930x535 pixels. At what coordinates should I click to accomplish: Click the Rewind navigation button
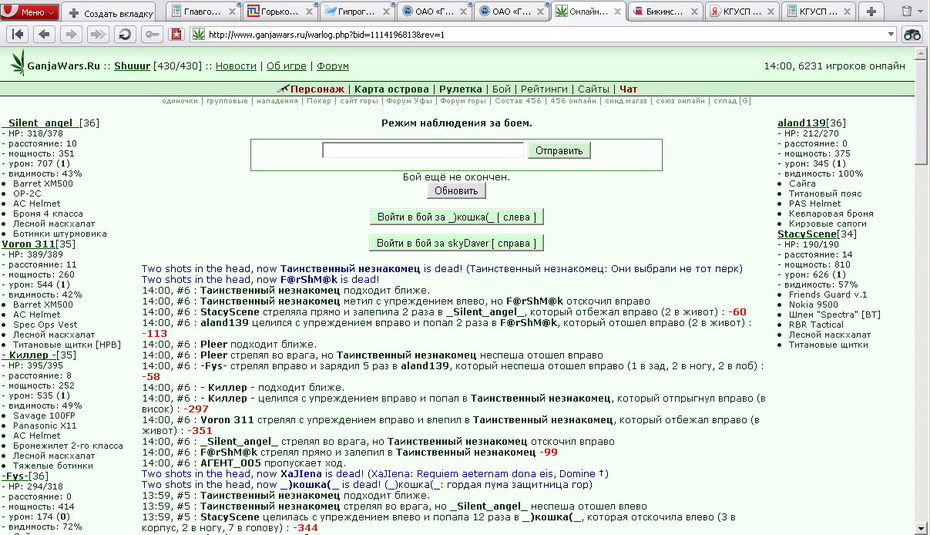pos(18,34)
